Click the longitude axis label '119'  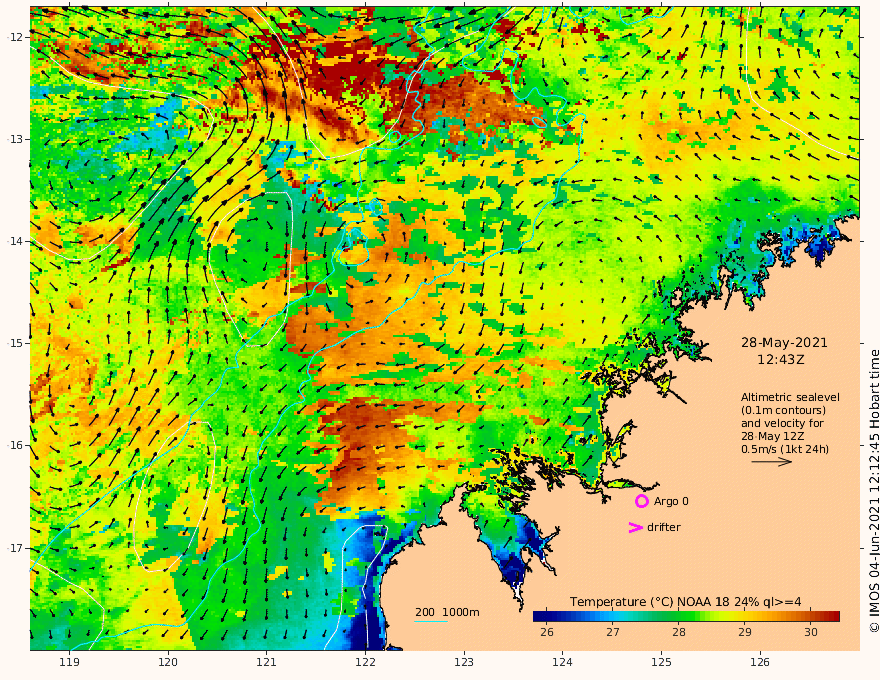pos(69,663)
